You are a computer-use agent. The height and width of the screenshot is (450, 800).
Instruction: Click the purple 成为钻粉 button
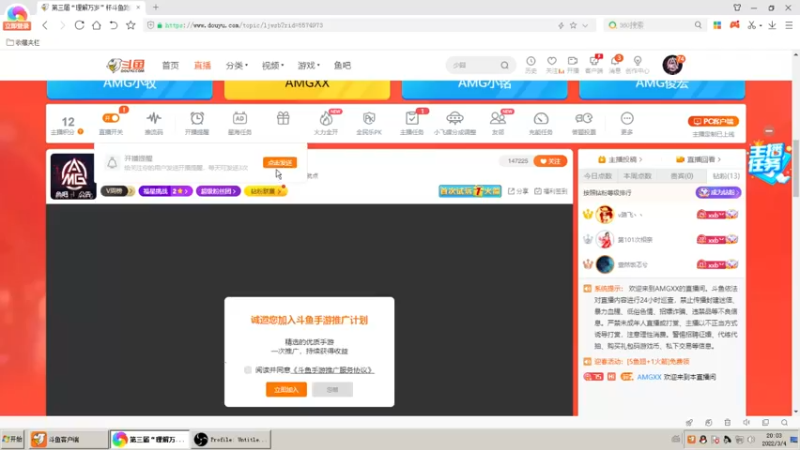[x=718, y=192]
